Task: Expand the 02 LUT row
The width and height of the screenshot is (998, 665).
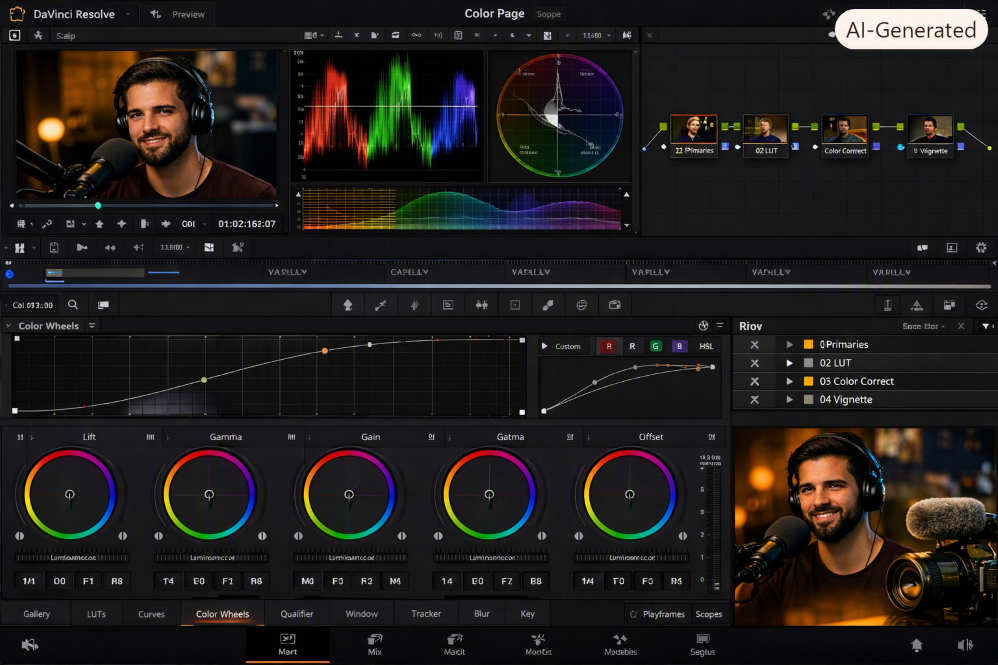Action: coord(789,363)
